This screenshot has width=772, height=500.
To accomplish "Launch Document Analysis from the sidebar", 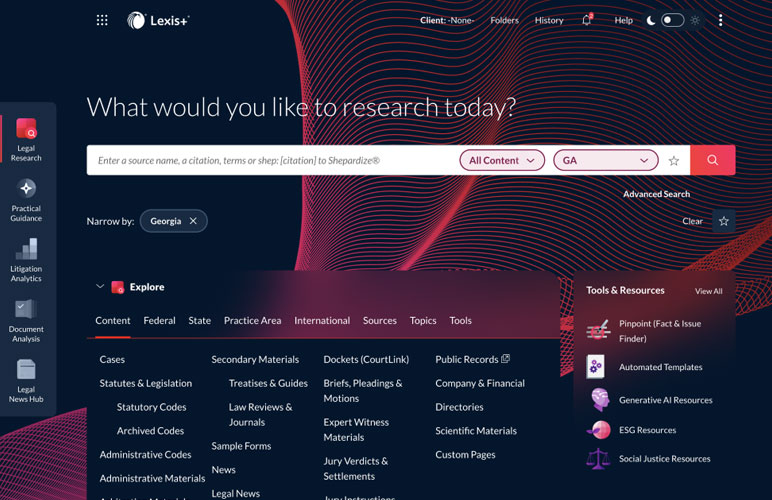I will coord(26,320).
